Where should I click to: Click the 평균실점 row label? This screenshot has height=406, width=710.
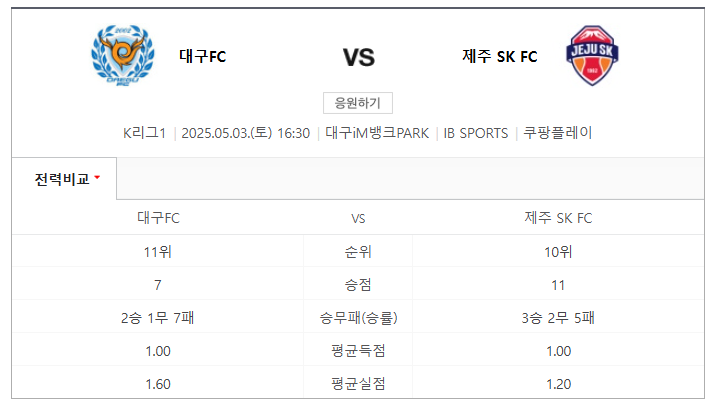point(358,384)
